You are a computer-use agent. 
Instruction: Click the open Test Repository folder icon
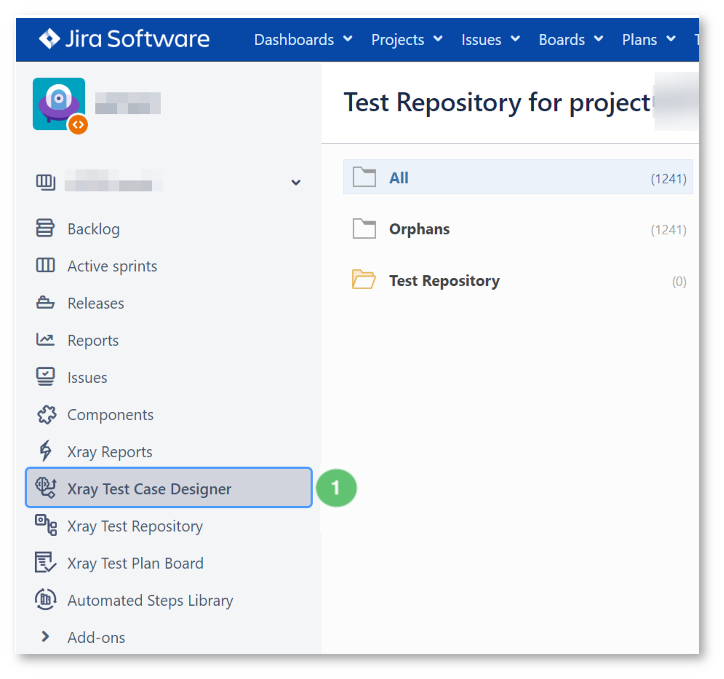coord(363,280)
